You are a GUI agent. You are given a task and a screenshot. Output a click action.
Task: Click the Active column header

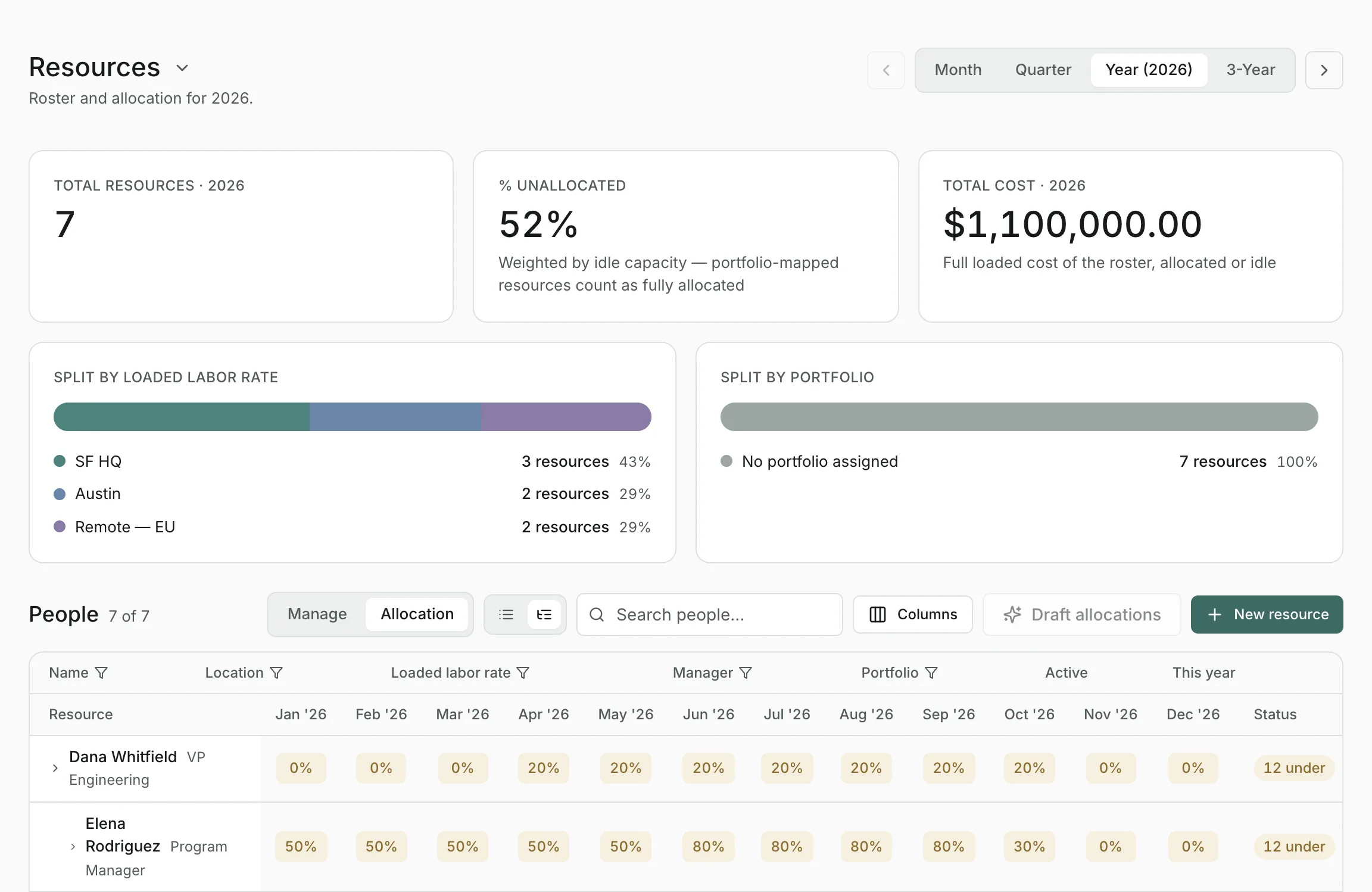[1066, 673]
